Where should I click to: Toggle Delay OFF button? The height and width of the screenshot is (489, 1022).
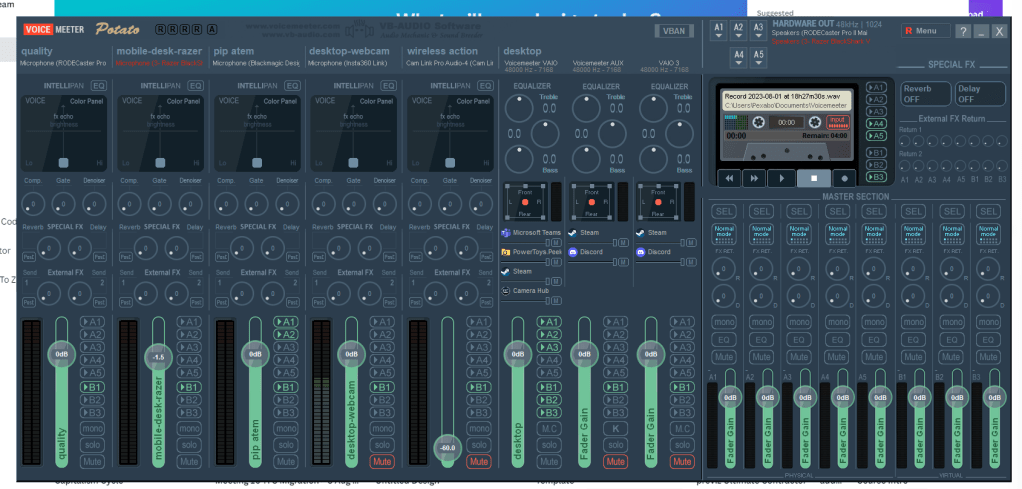980,94
